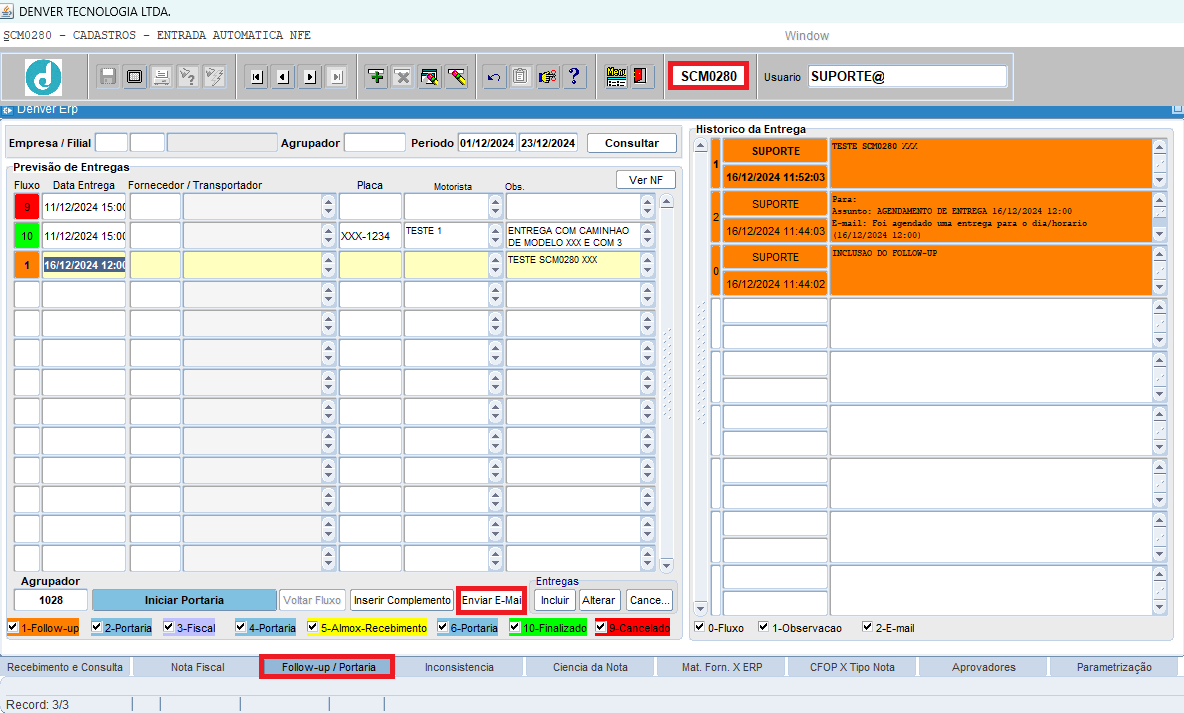Click the eraser clear record icon
Image resolution: width=1184 pixels, height=713 pixels.
(456, 76)
